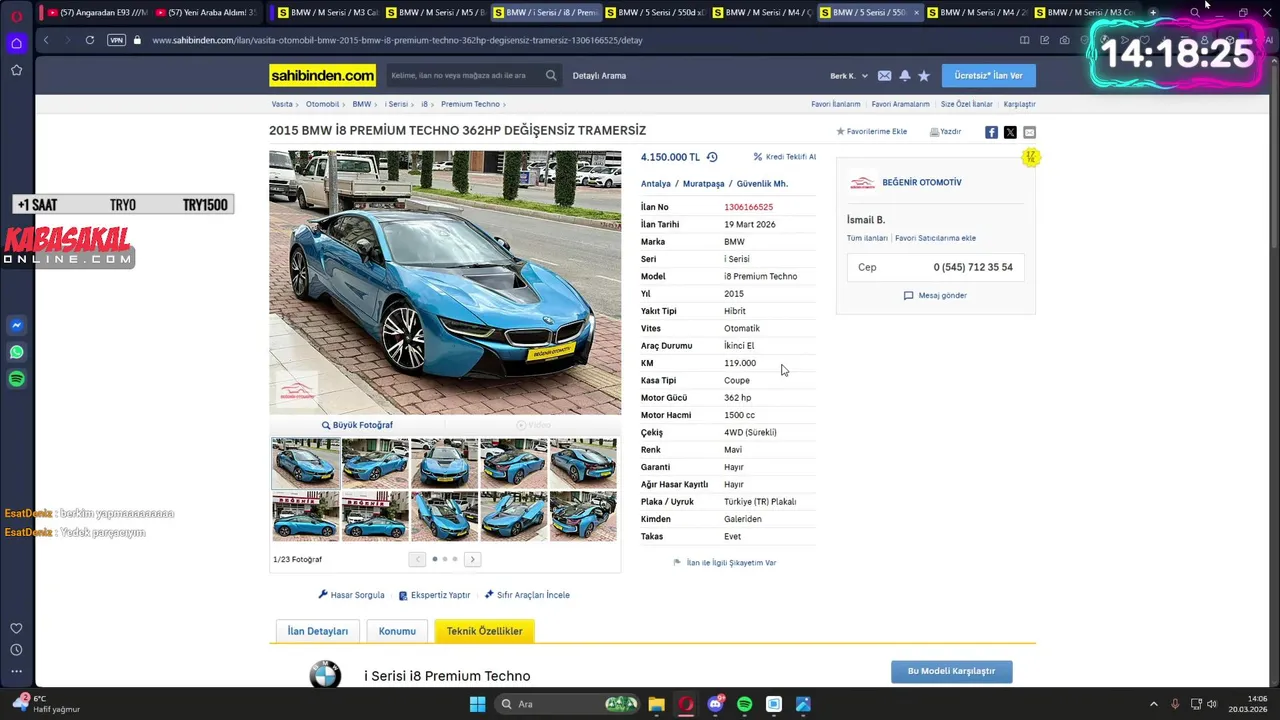Click Antalya location link

[656, 184]
